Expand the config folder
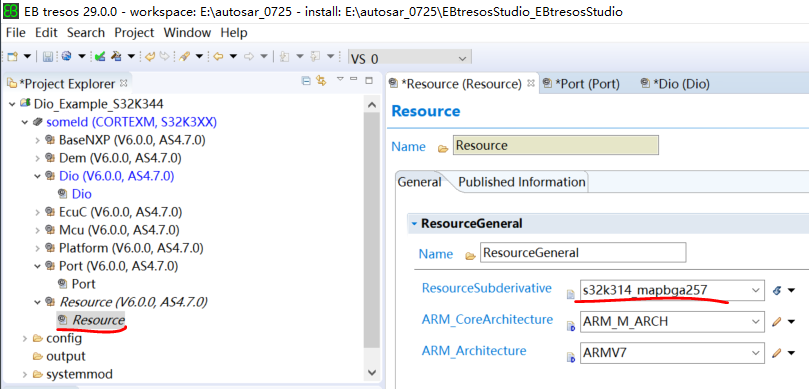809x389 pixels. pos(24,338)
